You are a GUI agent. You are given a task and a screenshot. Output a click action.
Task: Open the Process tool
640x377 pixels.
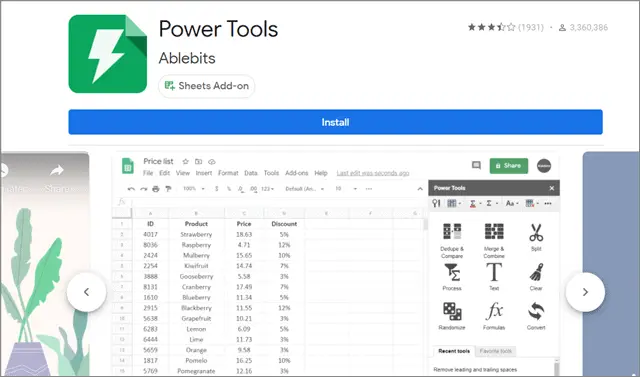(452, 277)
